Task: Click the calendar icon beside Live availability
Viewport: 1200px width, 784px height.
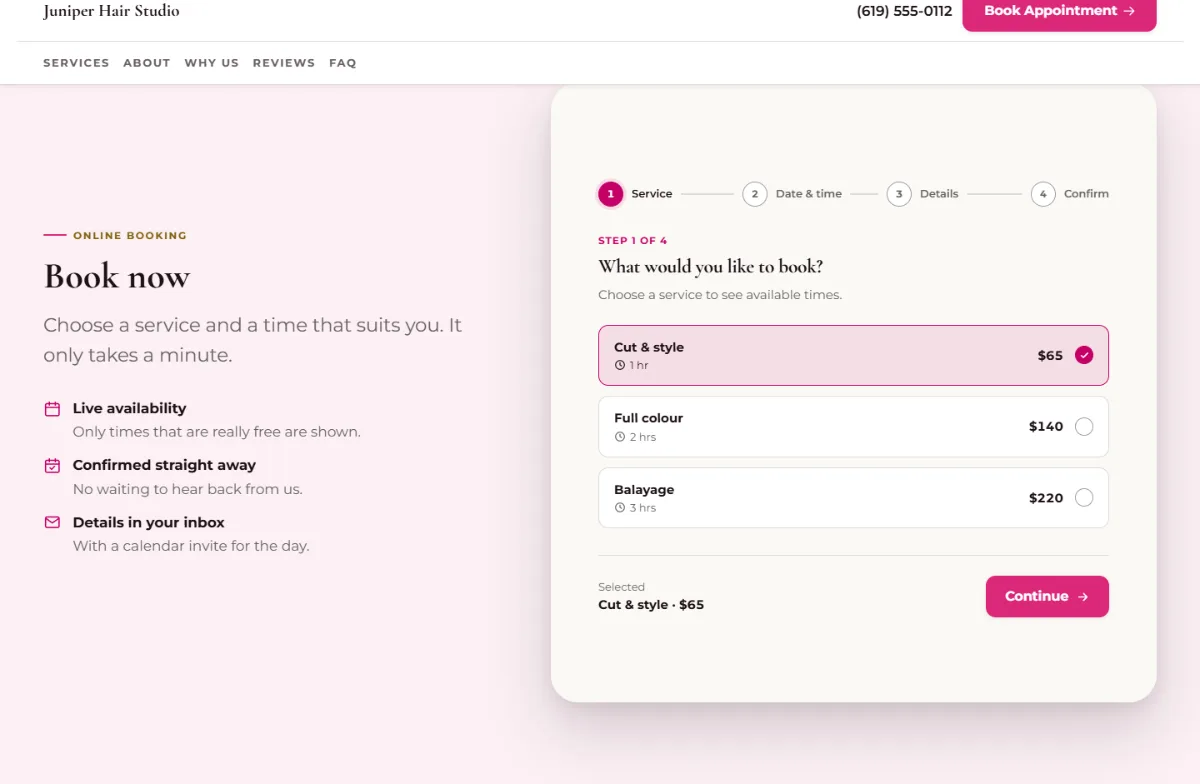Action: coord(52,409)
